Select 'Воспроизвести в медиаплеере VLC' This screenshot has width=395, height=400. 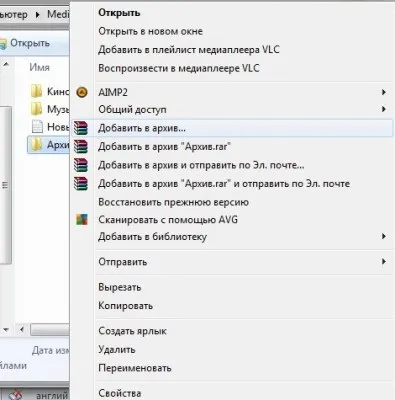click(179, 68)
